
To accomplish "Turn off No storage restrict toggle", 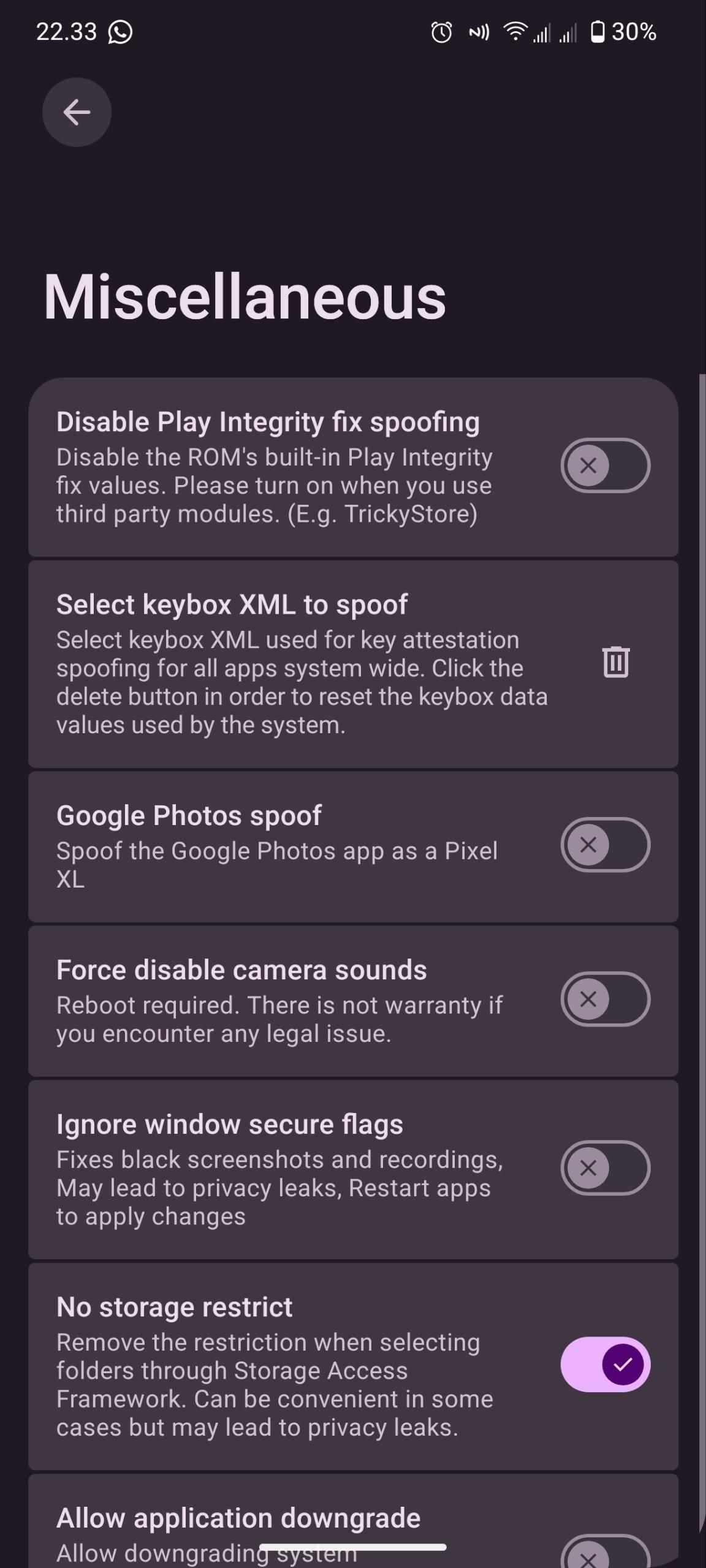I will click(605, 1364).
